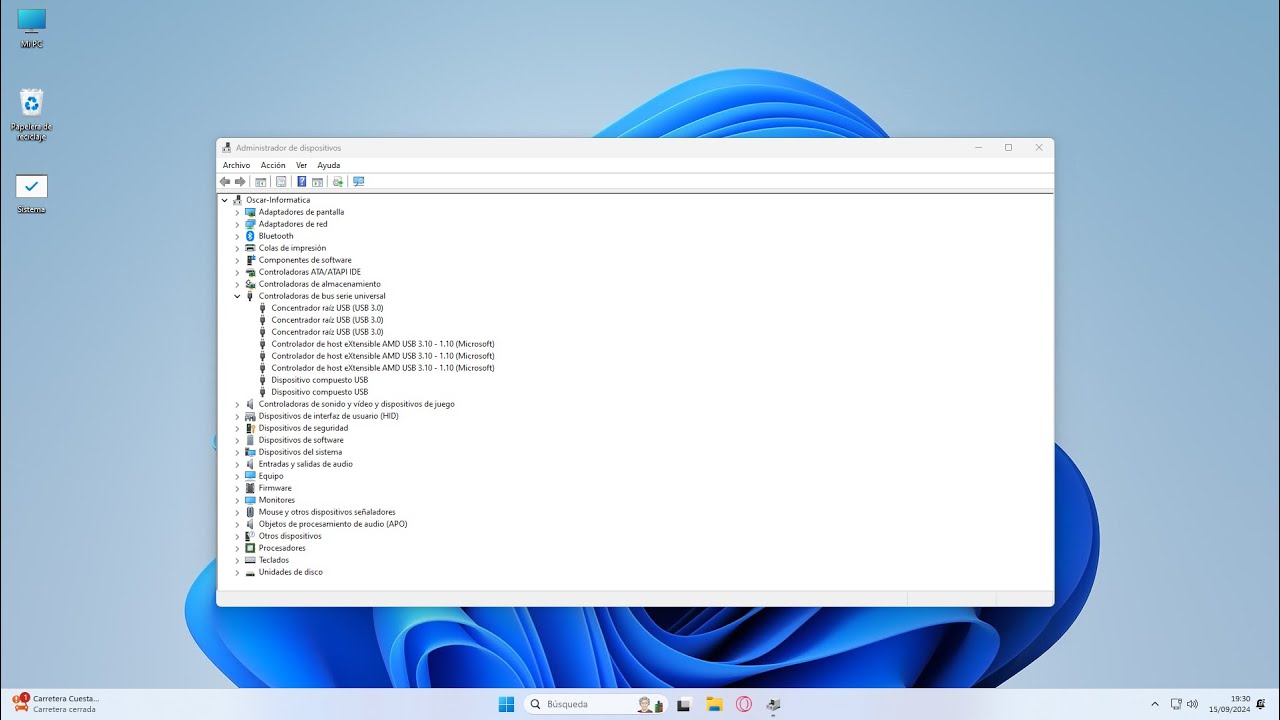Click the show/hide console tree toolbar icon
Screen dimensions: 1280x720
(x=261, y=182)
